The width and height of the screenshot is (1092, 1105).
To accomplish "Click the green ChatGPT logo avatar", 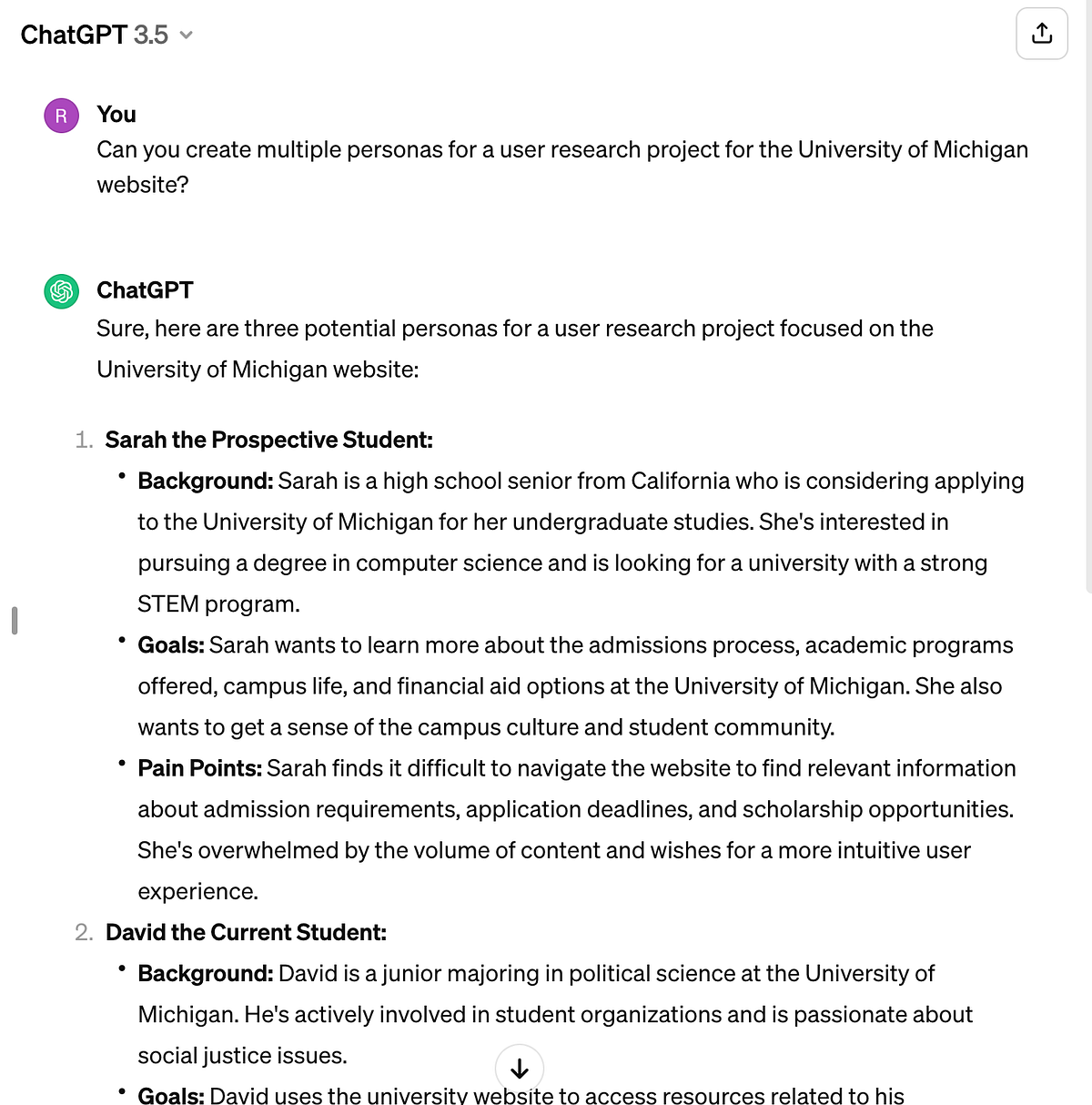I will [x=61, y=291].
